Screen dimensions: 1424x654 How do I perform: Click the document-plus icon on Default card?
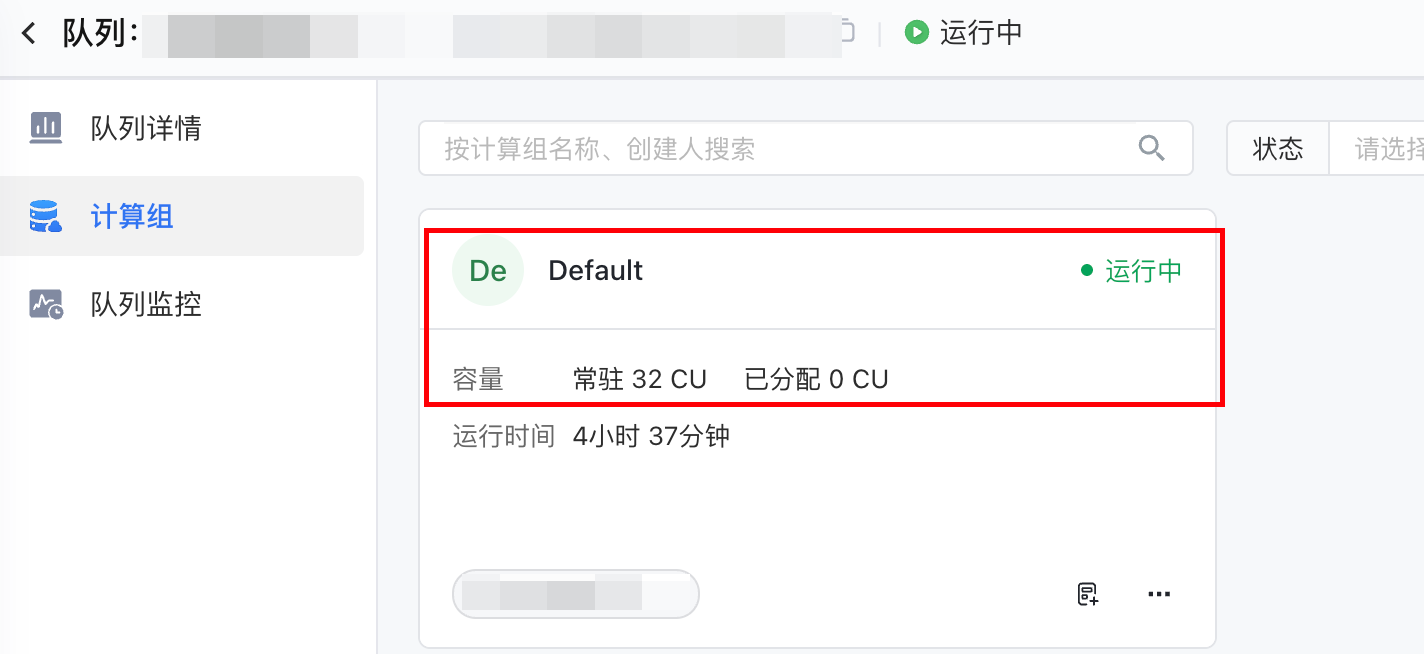click(1088, 594)
